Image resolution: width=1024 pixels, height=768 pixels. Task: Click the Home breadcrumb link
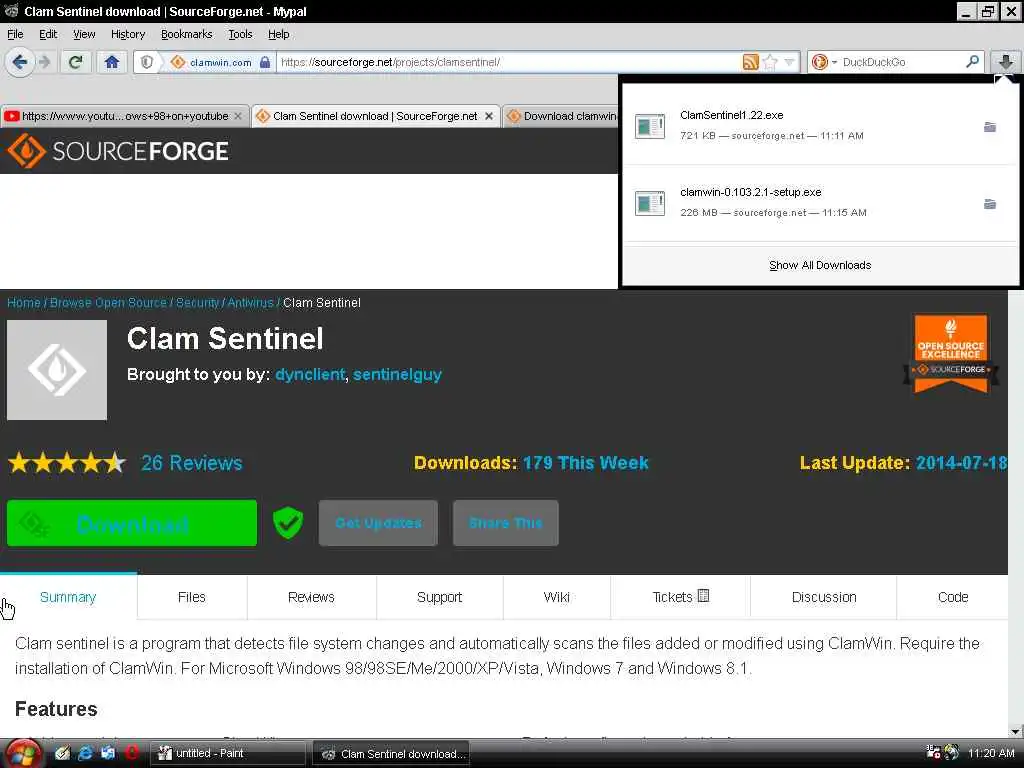point(24,302)
